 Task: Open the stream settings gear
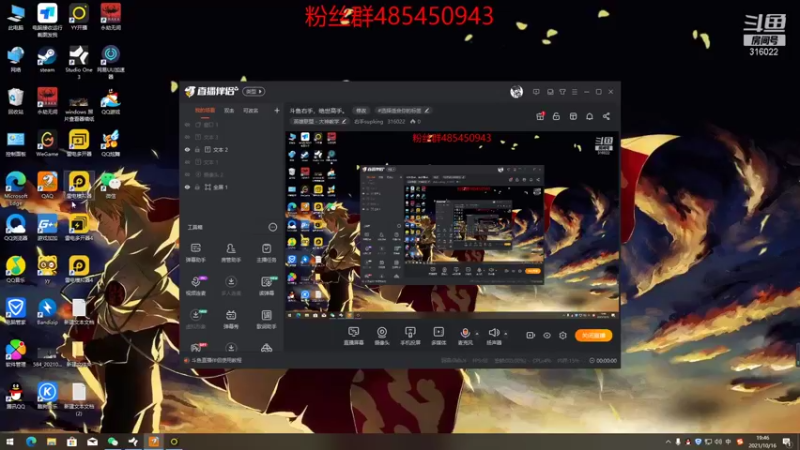pos(563,335)
